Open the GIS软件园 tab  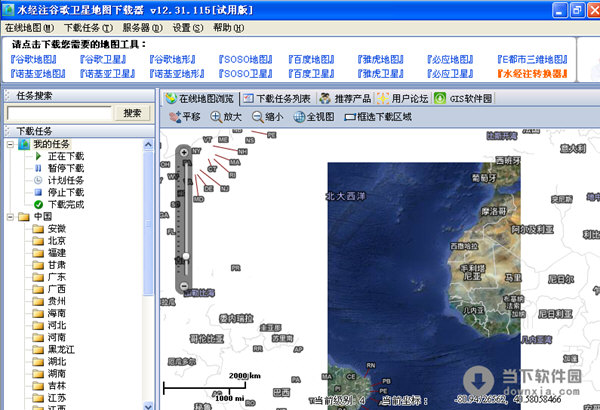coord(463,99)
